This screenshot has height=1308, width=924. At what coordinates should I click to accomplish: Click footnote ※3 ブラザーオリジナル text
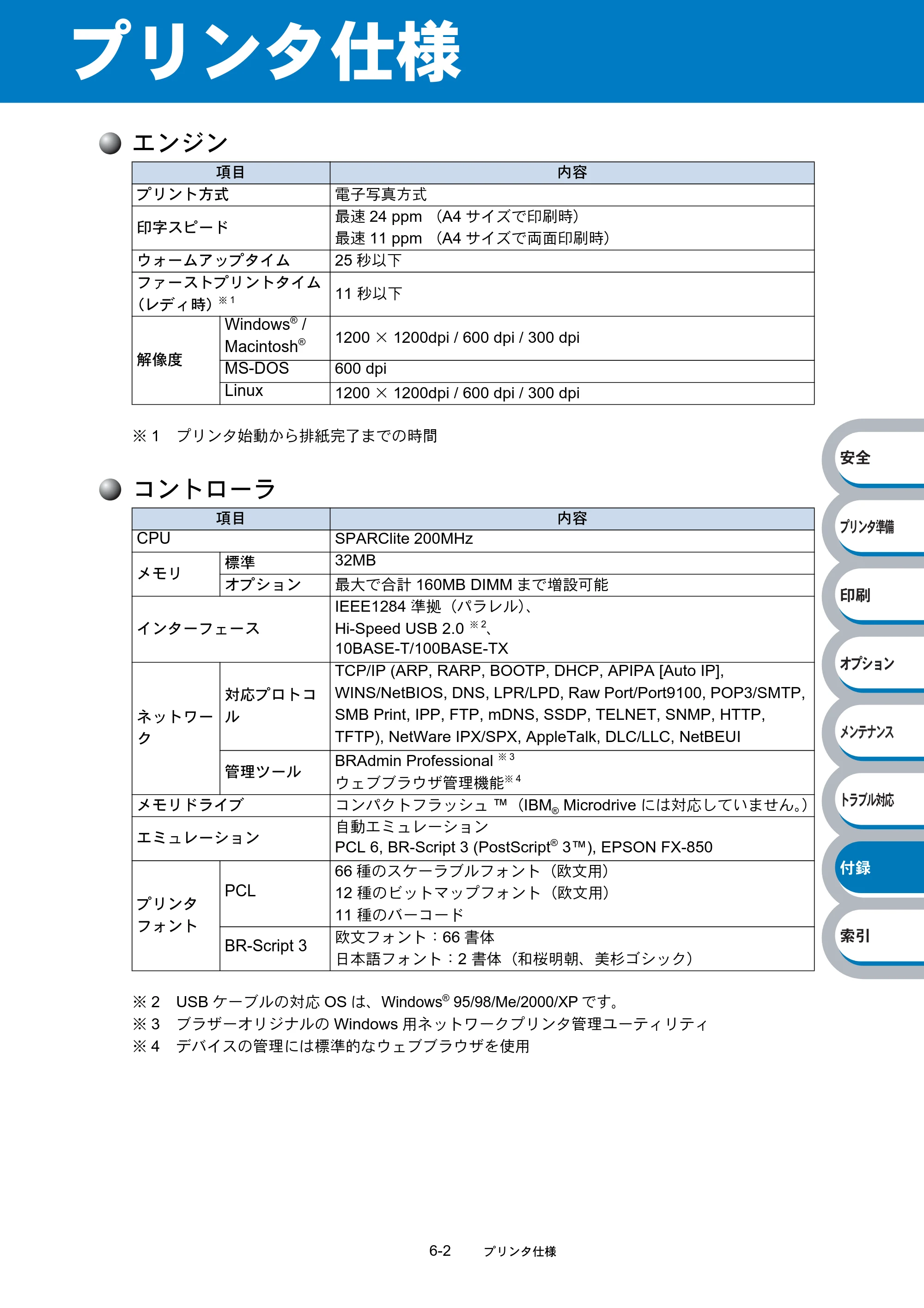pos(420,1025)
